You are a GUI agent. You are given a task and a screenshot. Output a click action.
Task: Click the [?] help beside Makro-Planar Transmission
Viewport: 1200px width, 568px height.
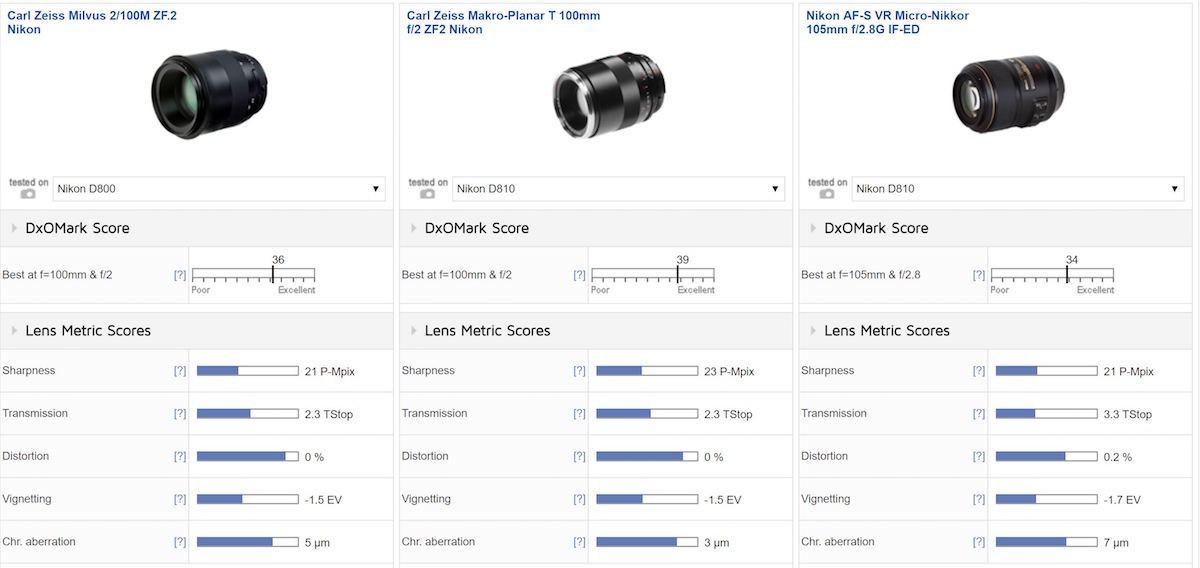[x=579, y=413]
